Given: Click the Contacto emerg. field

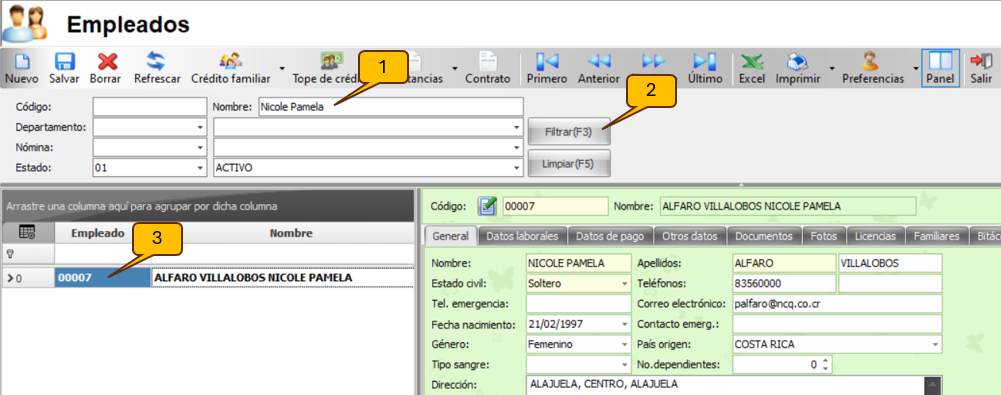Looking at the screenshot, I should point(837,324).
